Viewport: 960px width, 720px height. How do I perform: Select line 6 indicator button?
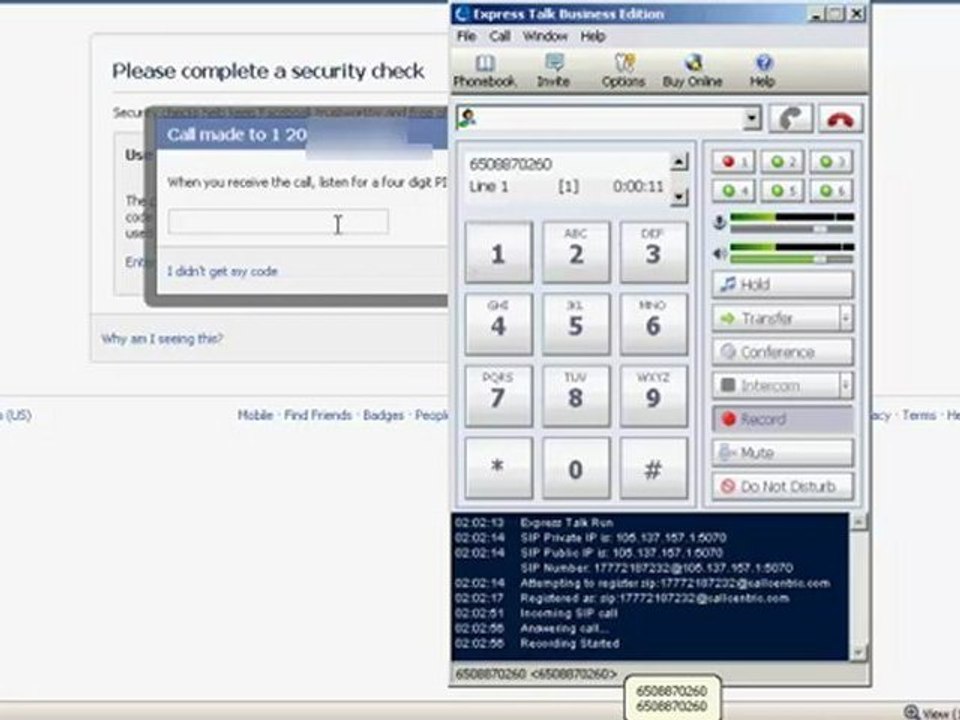831,191
